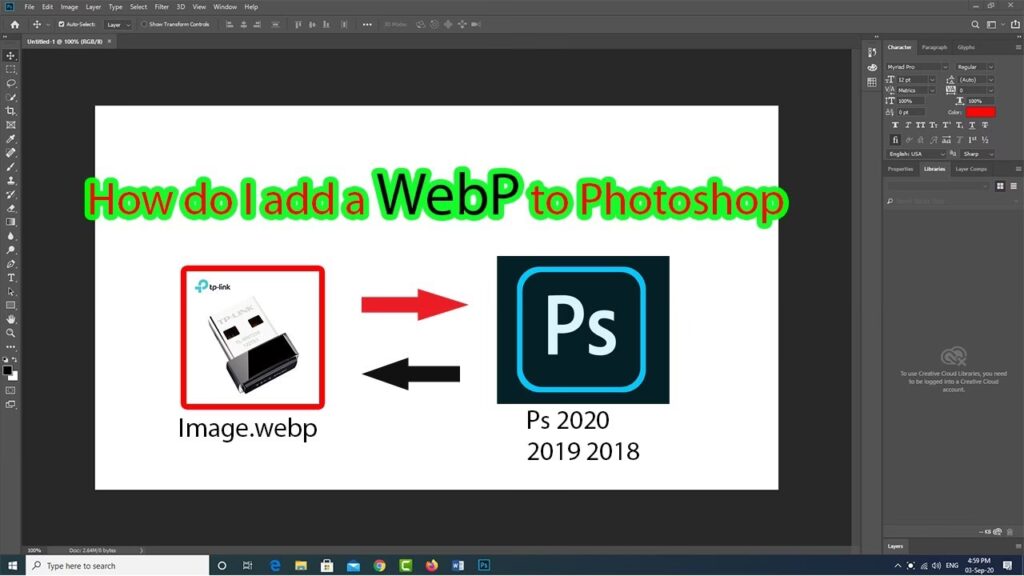The width and height of the screenshot is (1024, 576).
Task: Select the Move tool in the toolbar
Action: pos(11,56)
